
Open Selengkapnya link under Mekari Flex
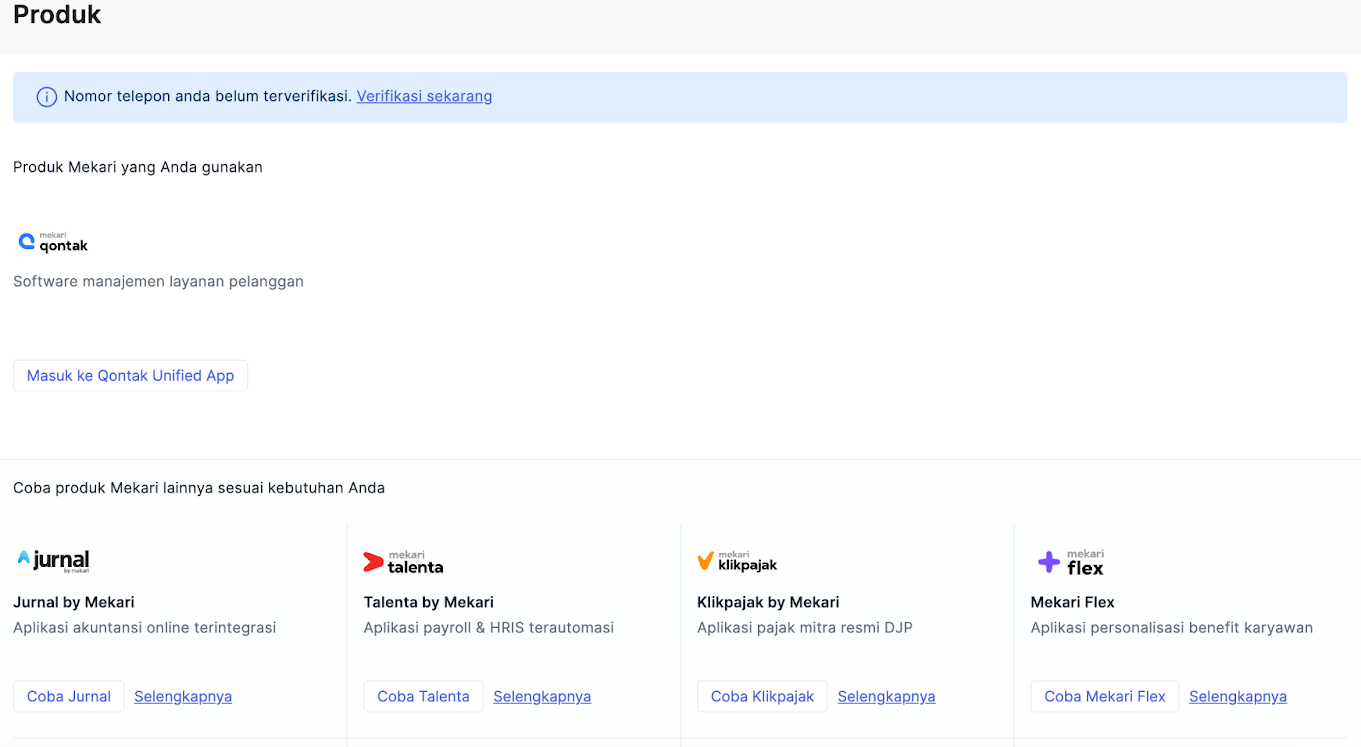1238,696
